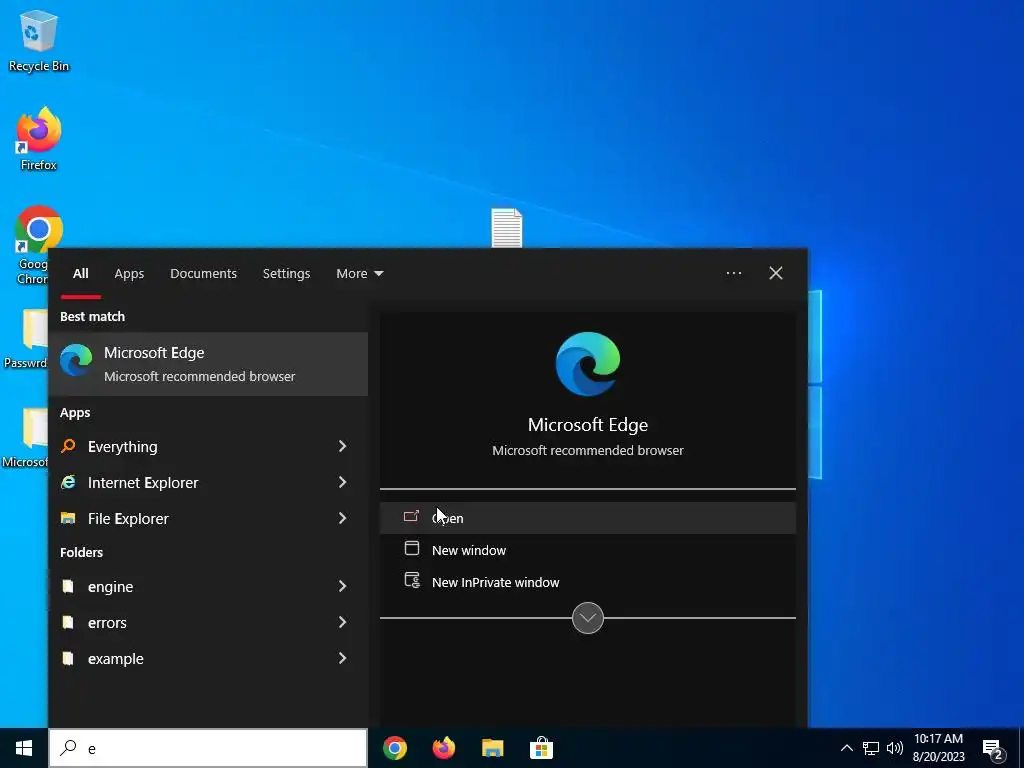This screenshot has height=768, width=1024.
Task: Select the Everything app result
Action: click(208, 446)
